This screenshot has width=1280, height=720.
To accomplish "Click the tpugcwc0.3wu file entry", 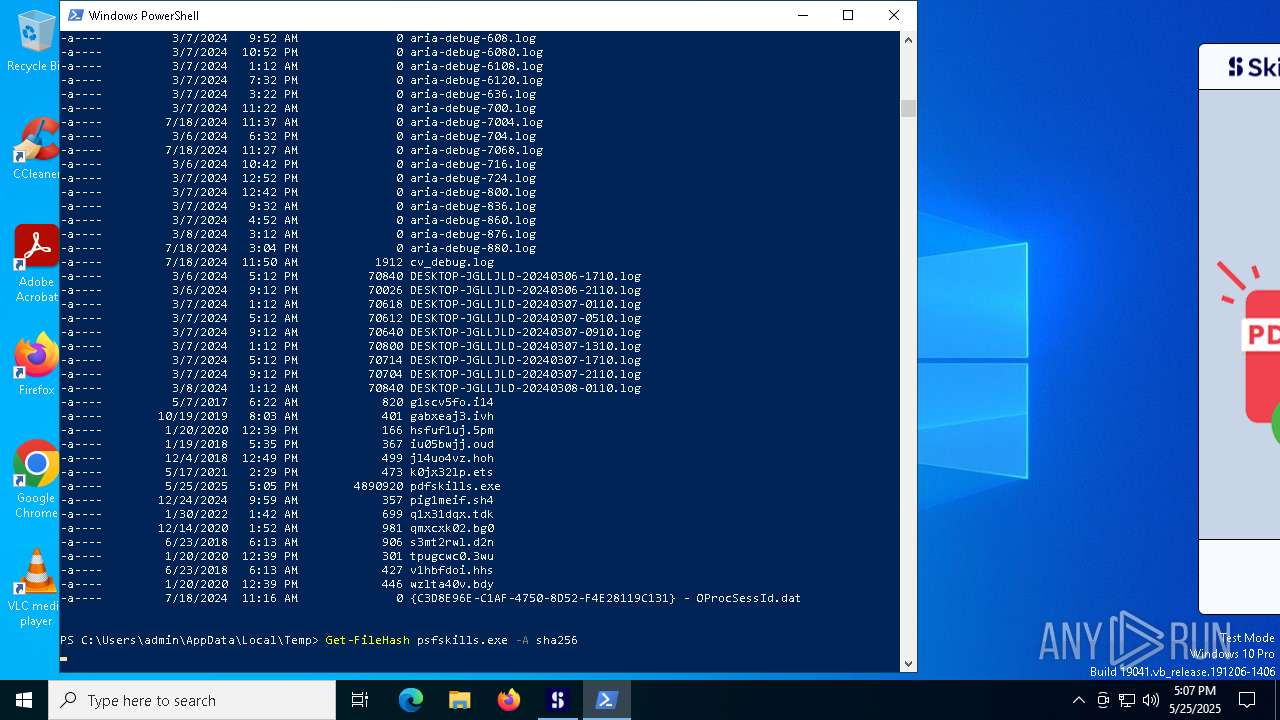I will [452, 556].
